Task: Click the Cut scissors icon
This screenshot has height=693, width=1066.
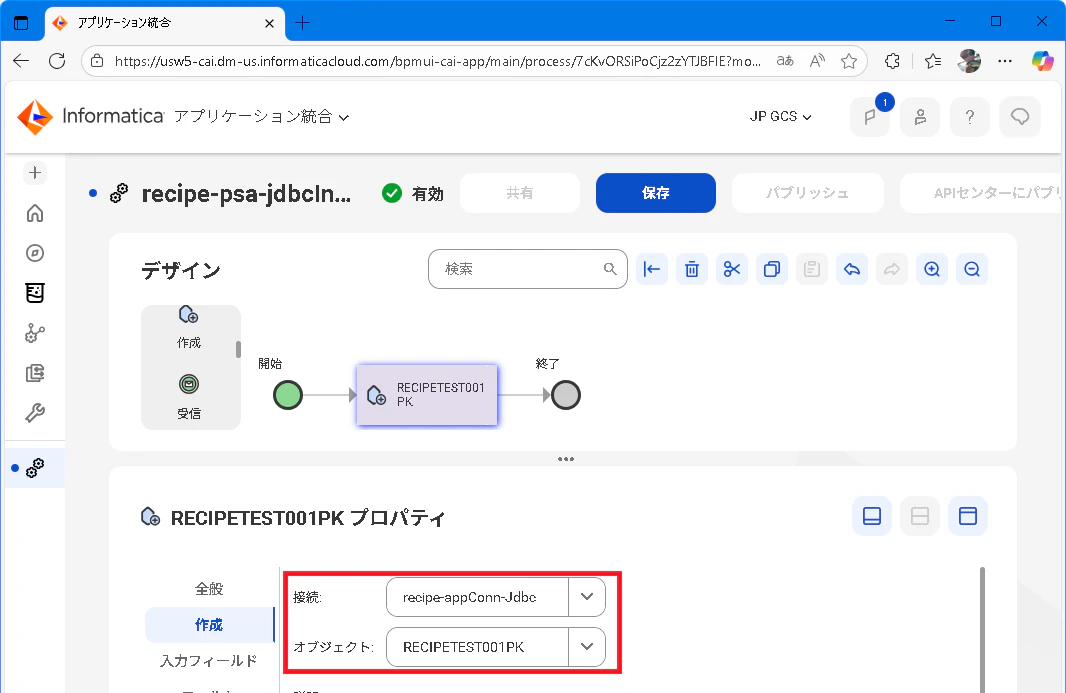Action: point(732,269)
